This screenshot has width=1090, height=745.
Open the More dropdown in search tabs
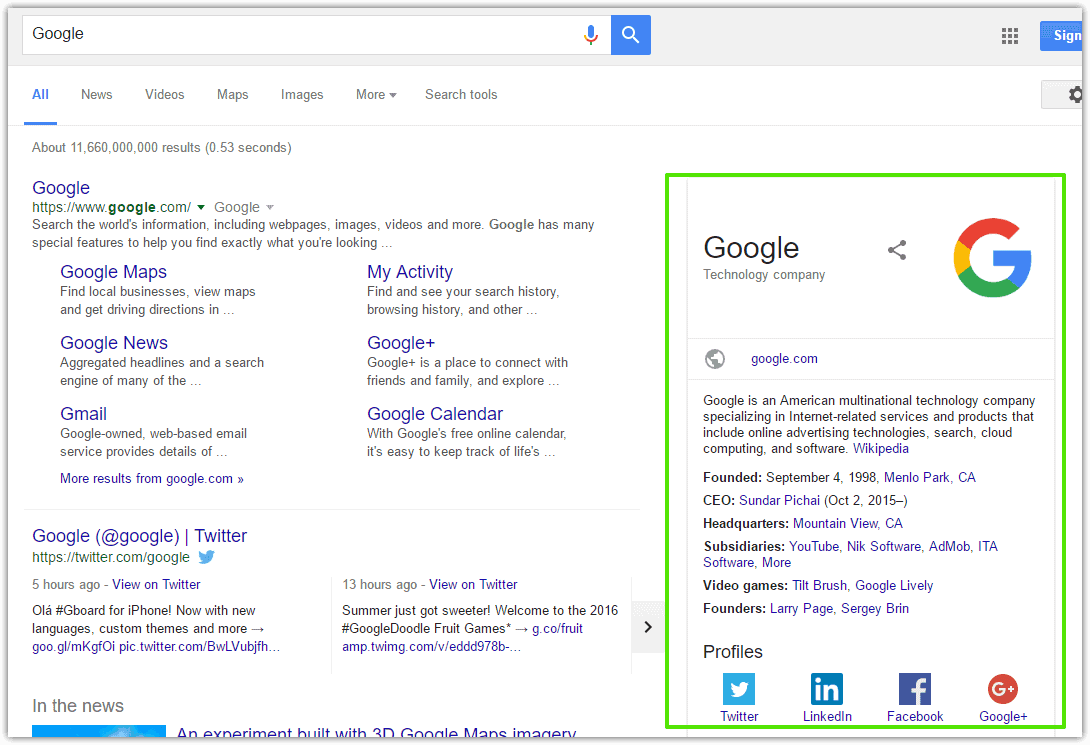(x=375, y=94)
